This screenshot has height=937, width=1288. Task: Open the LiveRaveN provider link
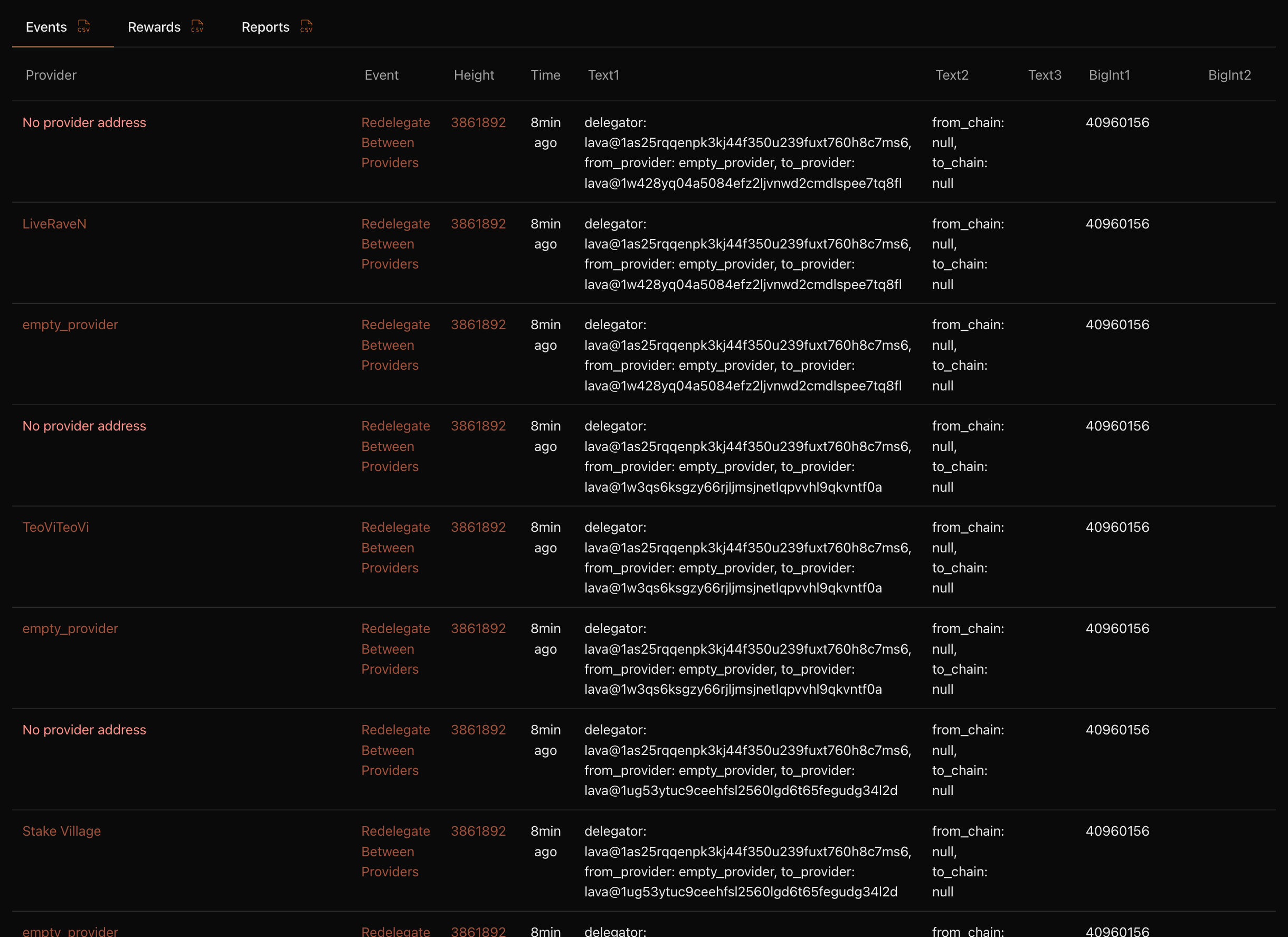pos(54,224)
